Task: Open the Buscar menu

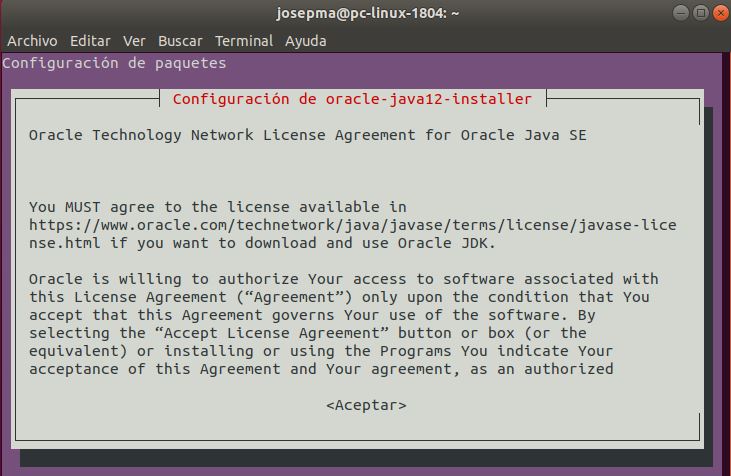Action: pos(180,41)
